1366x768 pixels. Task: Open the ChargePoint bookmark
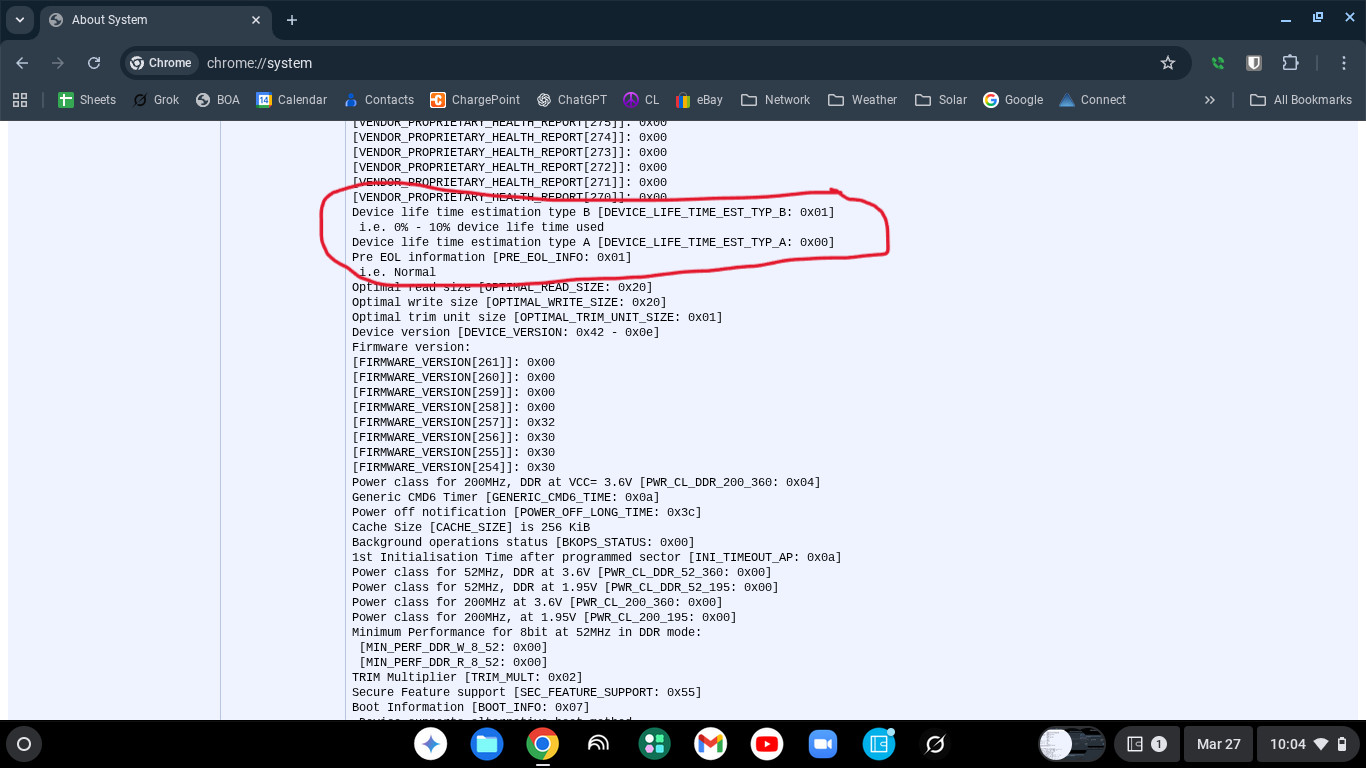click(x=475, y=100)
